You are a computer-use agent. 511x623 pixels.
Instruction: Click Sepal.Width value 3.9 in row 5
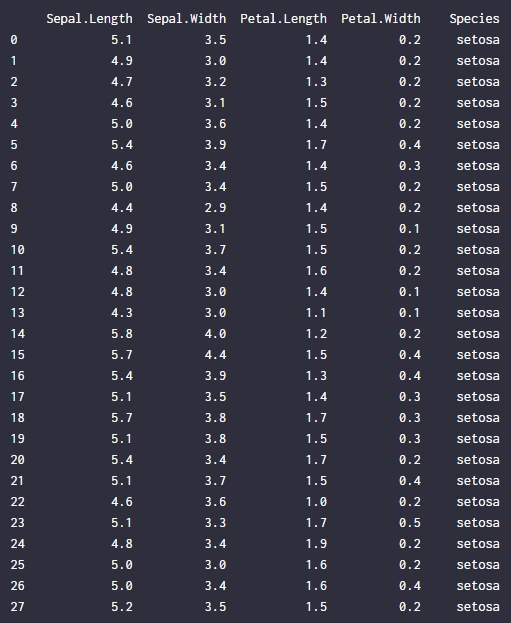[x=215, y=145]
